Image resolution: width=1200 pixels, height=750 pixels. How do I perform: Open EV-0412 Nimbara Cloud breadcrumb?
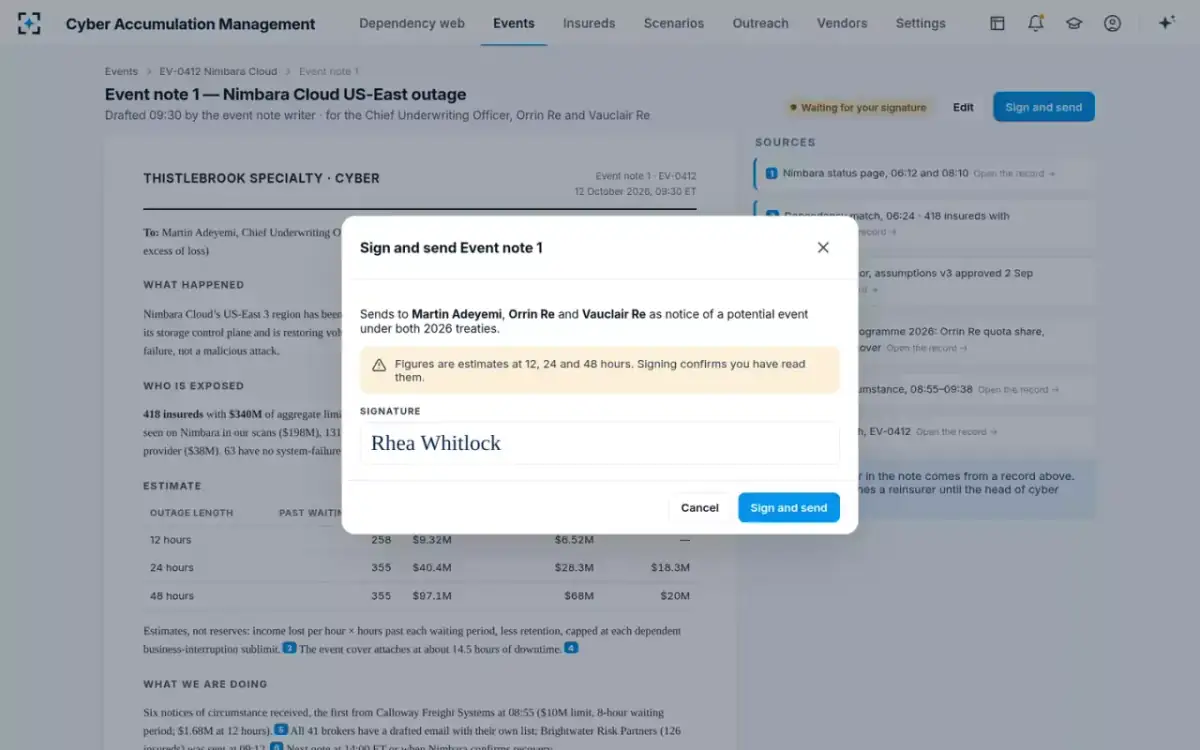[218, 72]
